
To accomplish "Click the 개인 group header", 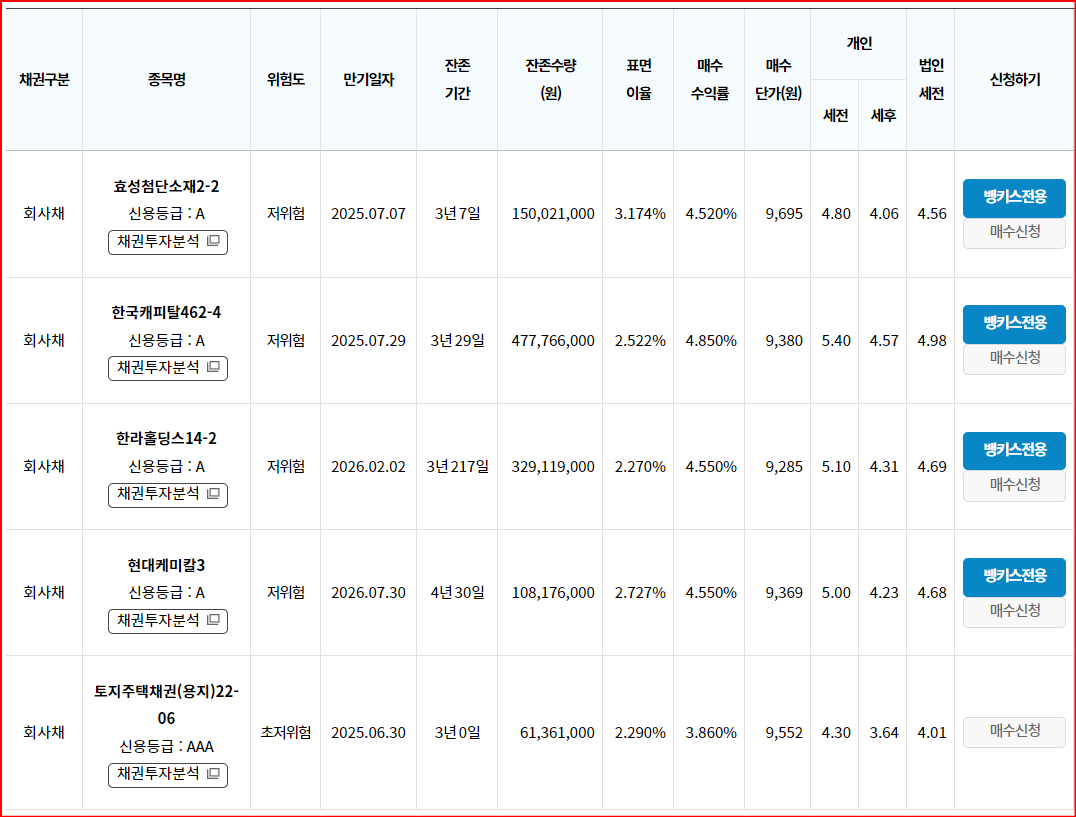I will click(858, 44).
